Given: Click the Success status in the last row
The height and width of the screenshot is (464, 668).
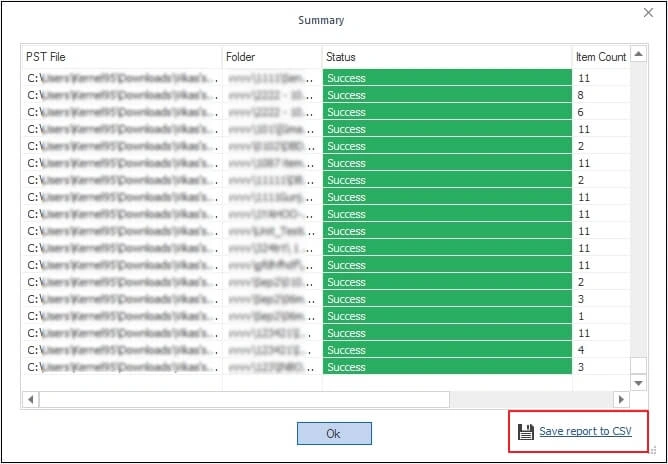Looking at the screenshot, I should (x=447, y=367).
